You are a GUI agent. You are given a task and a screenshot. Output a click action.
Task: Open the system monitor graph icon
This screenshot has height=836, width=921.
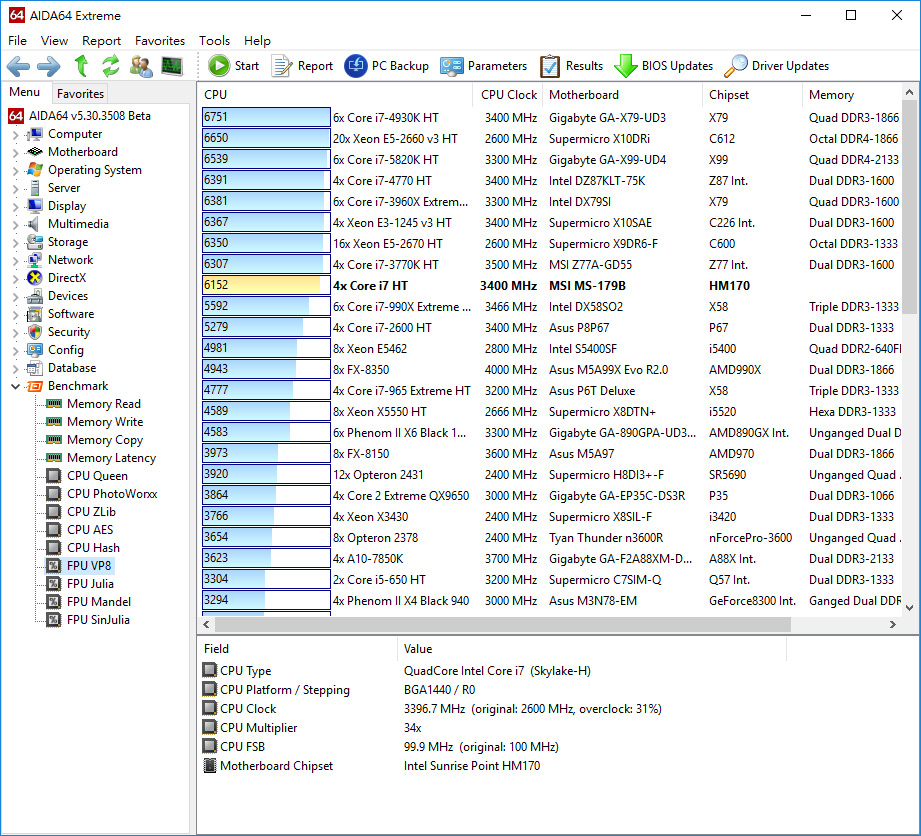coord(172,66)
